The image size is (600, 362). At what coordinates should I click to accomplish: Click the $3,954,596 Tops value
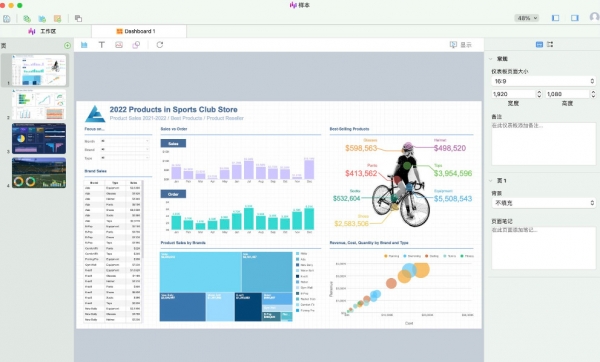[x=453, y=173]
